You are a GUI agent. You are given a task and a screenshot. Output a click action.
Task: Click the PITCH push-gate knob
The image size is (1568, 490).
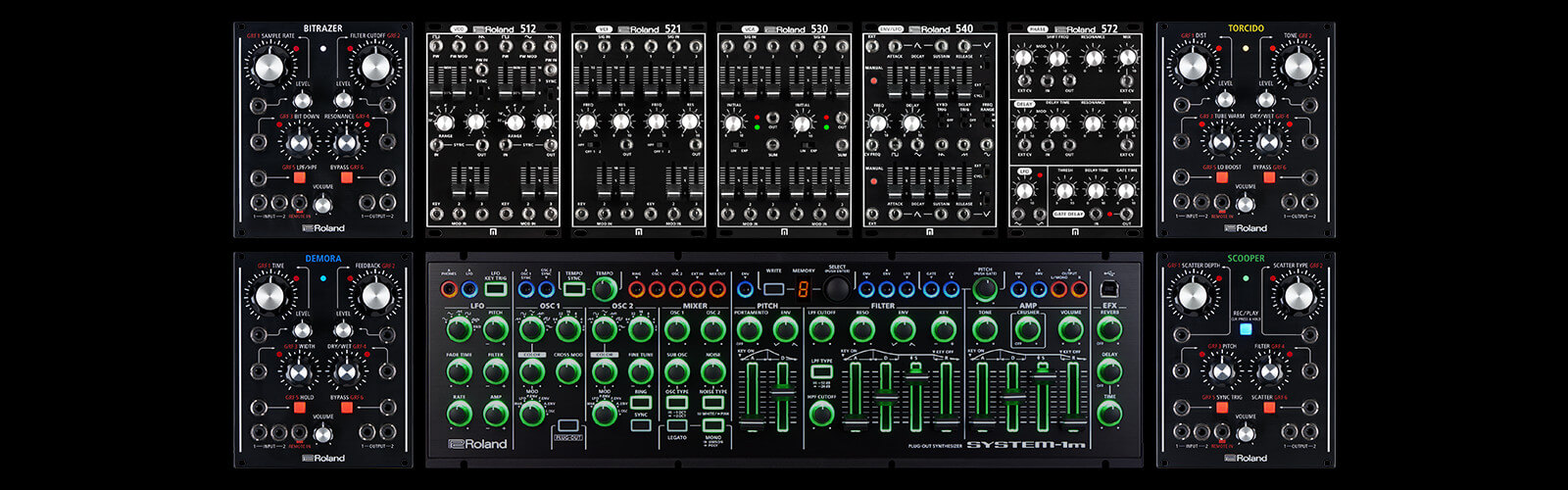pyautogui.click(x=985, y=288)
